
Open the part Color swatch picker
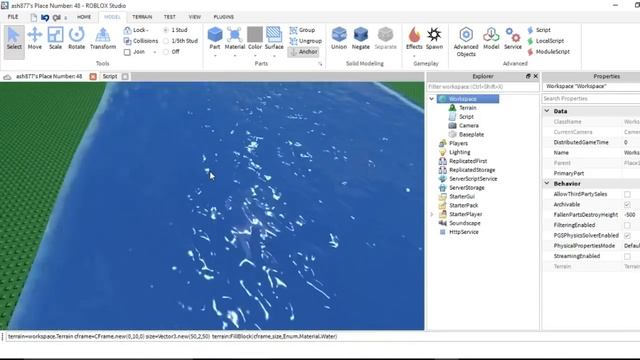pyautogui.click(x=255, y=39)
